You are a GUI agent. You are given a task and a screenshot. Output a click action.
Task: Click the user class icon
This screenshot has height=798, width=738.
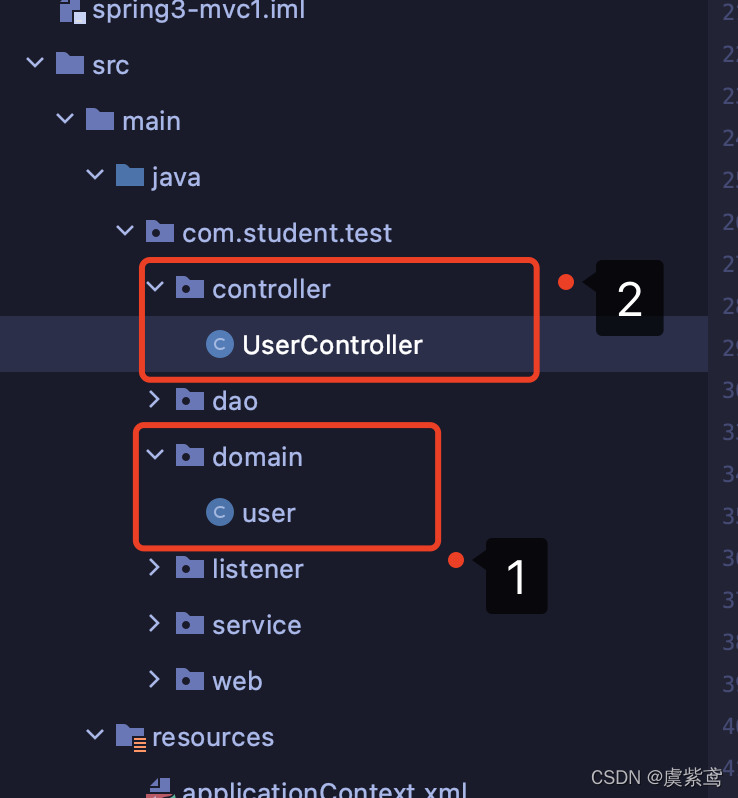pos(219,513)
